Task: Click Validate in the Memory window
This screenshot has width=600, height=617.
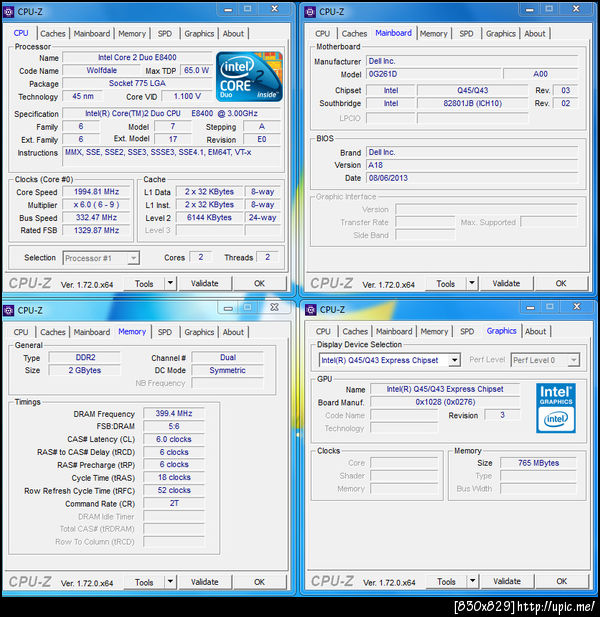Action: pos(205,582)
